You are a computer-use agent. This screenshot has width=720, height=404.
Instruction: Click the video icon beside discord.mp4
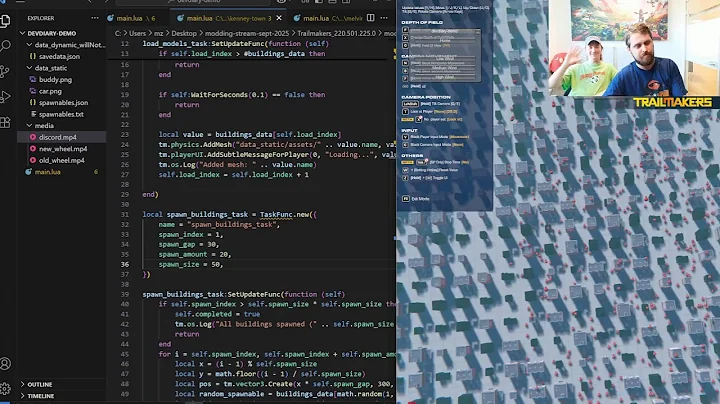(x=33, y=137)
